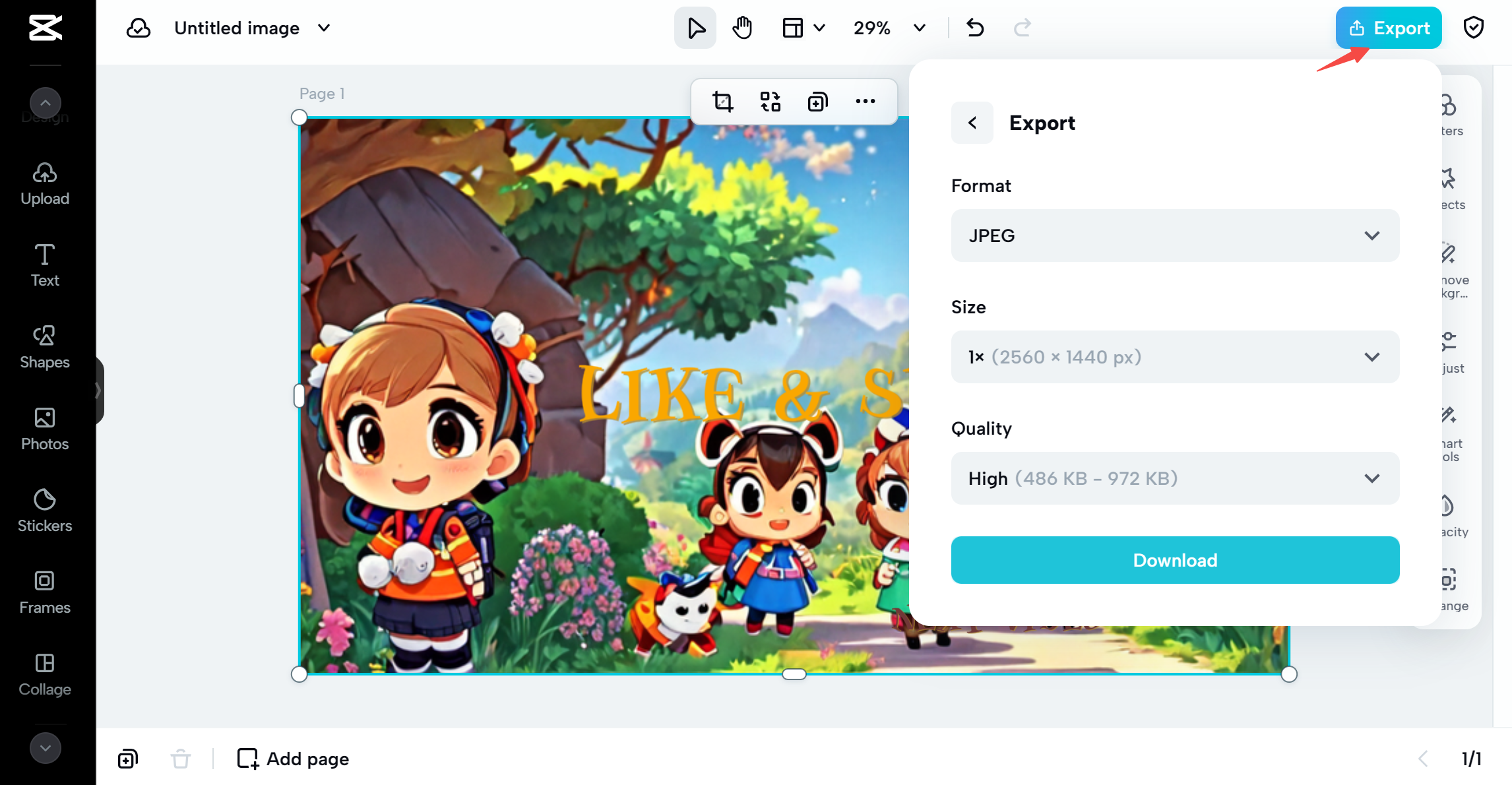1512x785 pixels.
Task: Activate the hand pan tool
Action: (x=742, y=28)
